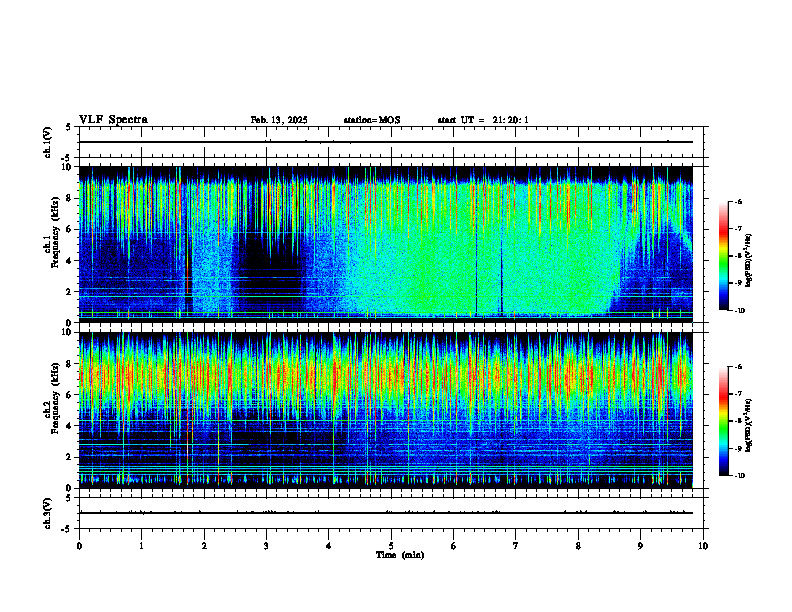Click the ch.1 colorbar beside upper spectrogram
The image size is (792, 612).
click(724, 256)
